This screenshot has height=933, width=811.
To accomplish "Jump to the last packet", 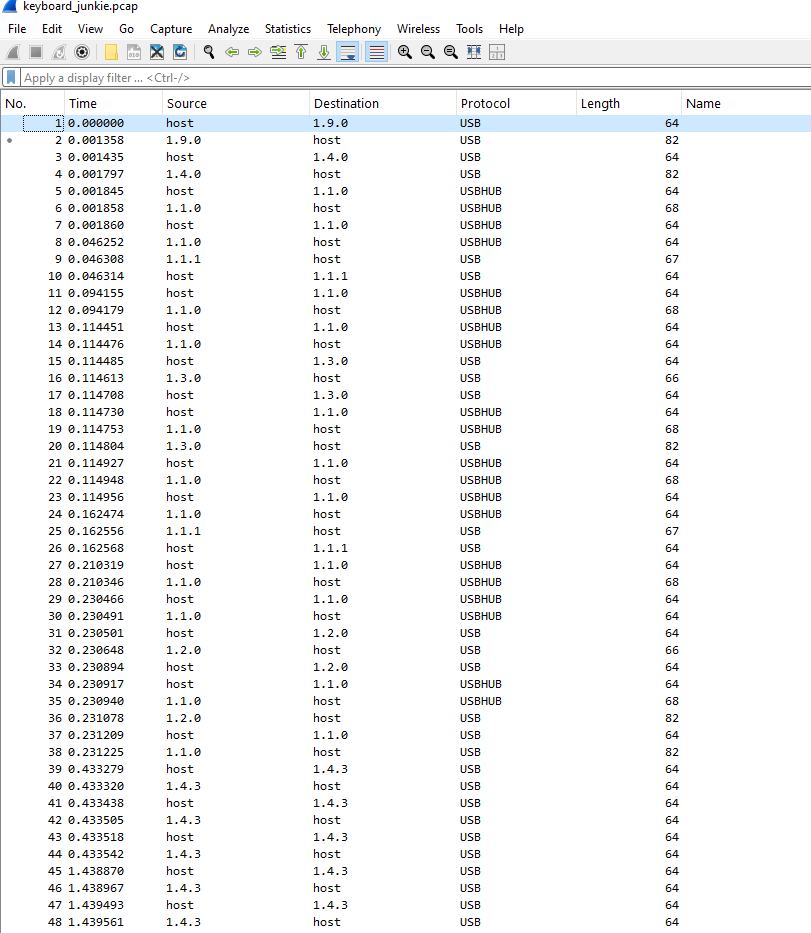I will tap(324, 52).
